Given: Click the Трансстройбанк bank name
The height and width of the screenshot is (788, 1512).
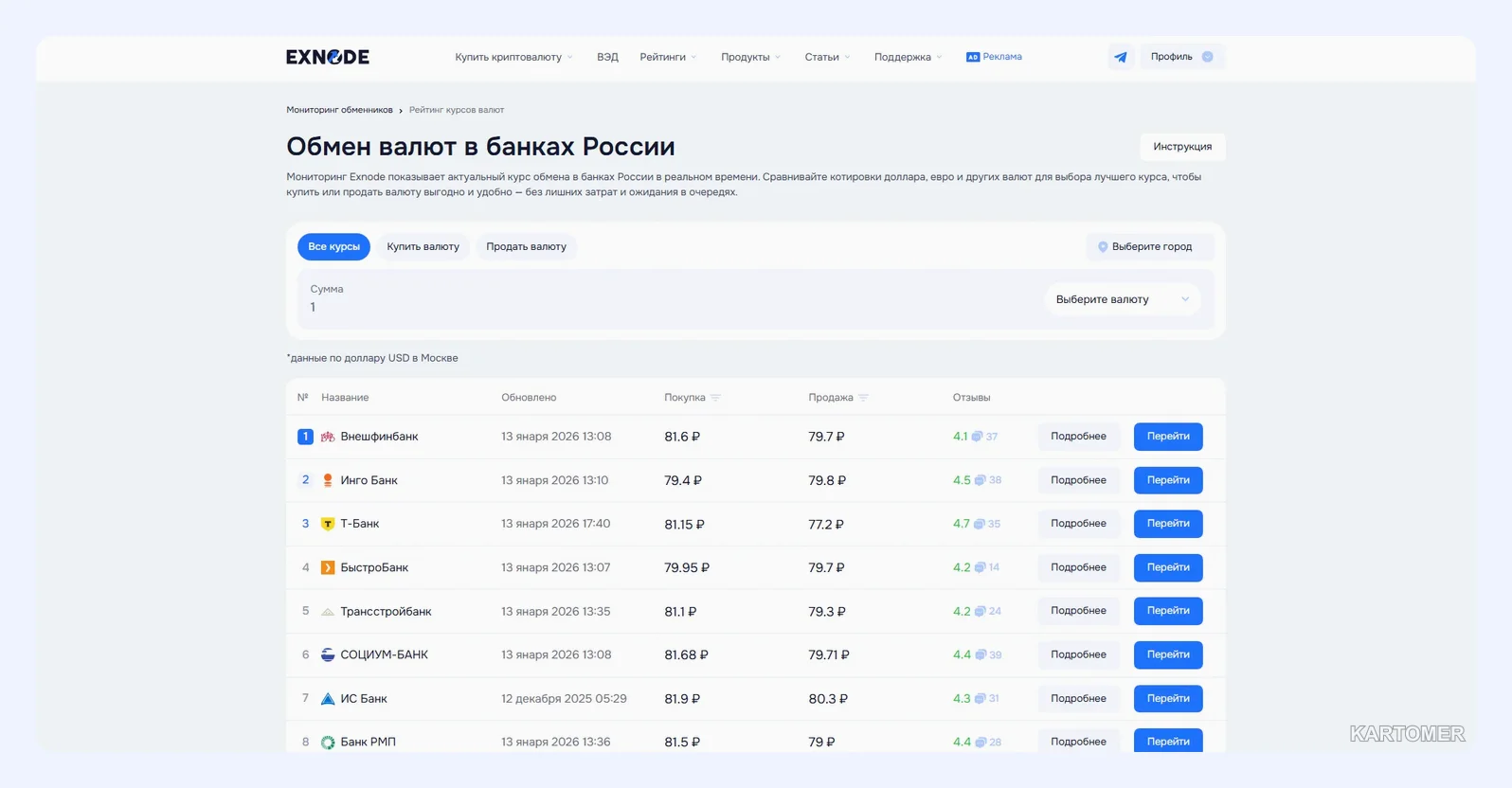Looking at the screenshot, I should click(386, 612).
